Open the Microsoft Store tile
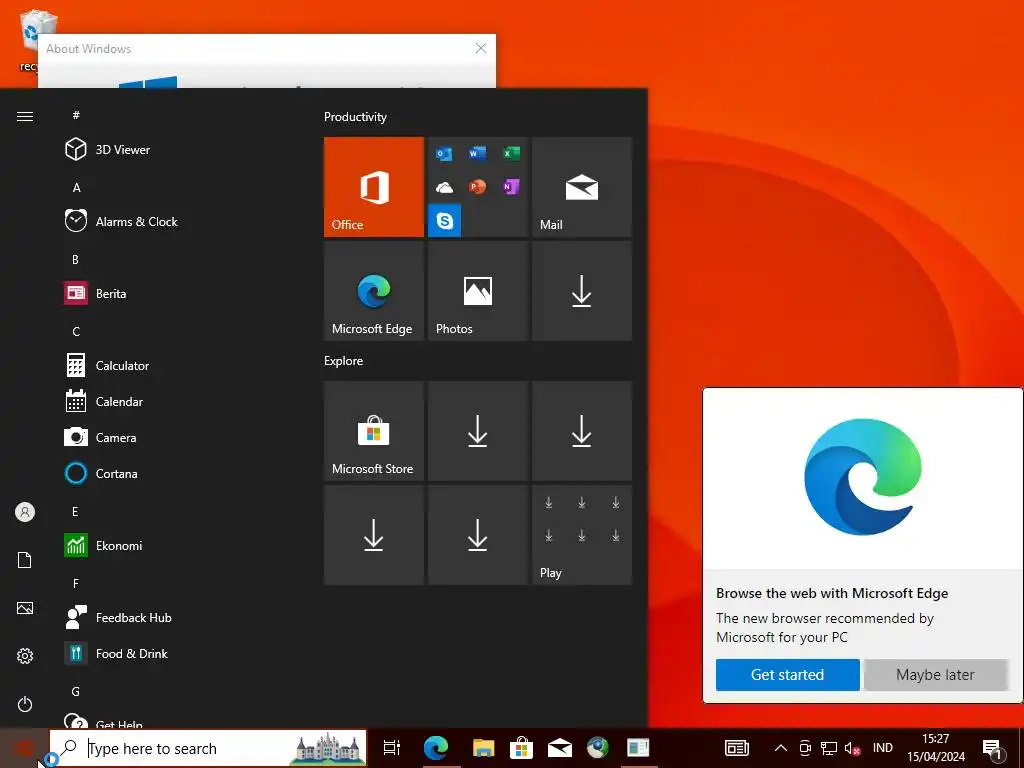The height and width of the screenshot is (768, 1024). tap(374, 431)
